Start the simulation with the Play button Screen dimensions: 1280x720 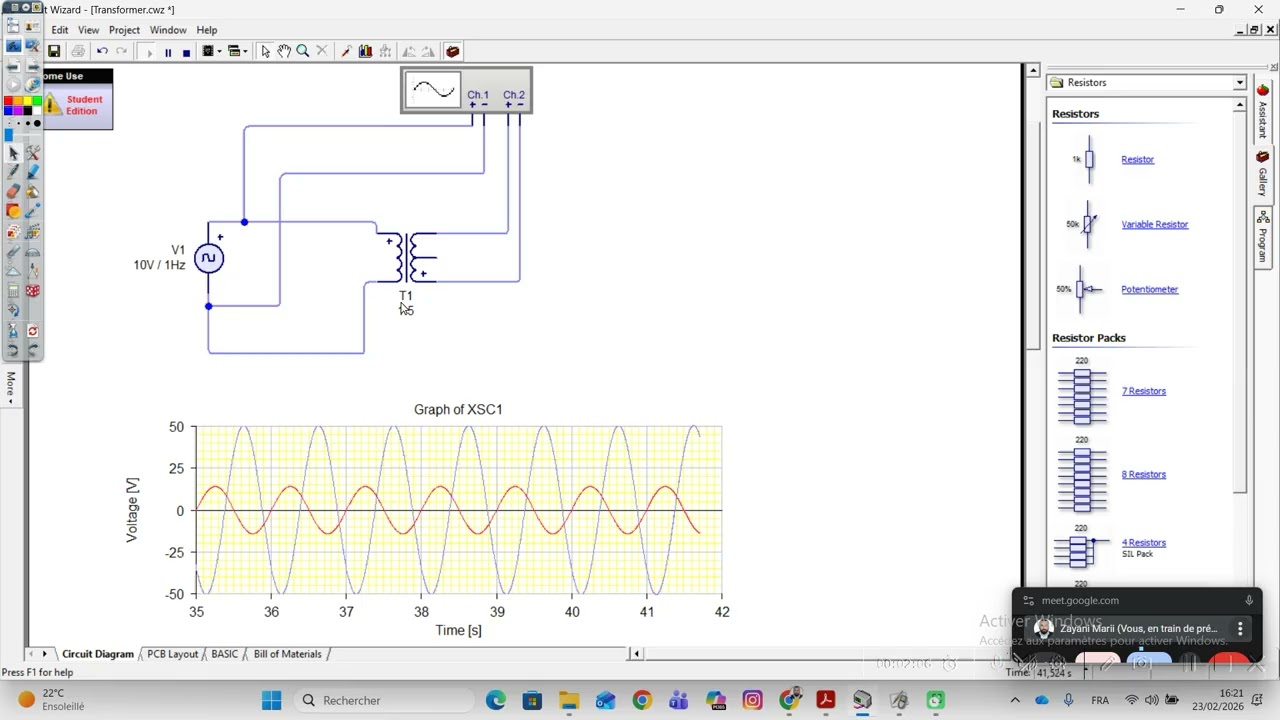click(x=150, y=52)
